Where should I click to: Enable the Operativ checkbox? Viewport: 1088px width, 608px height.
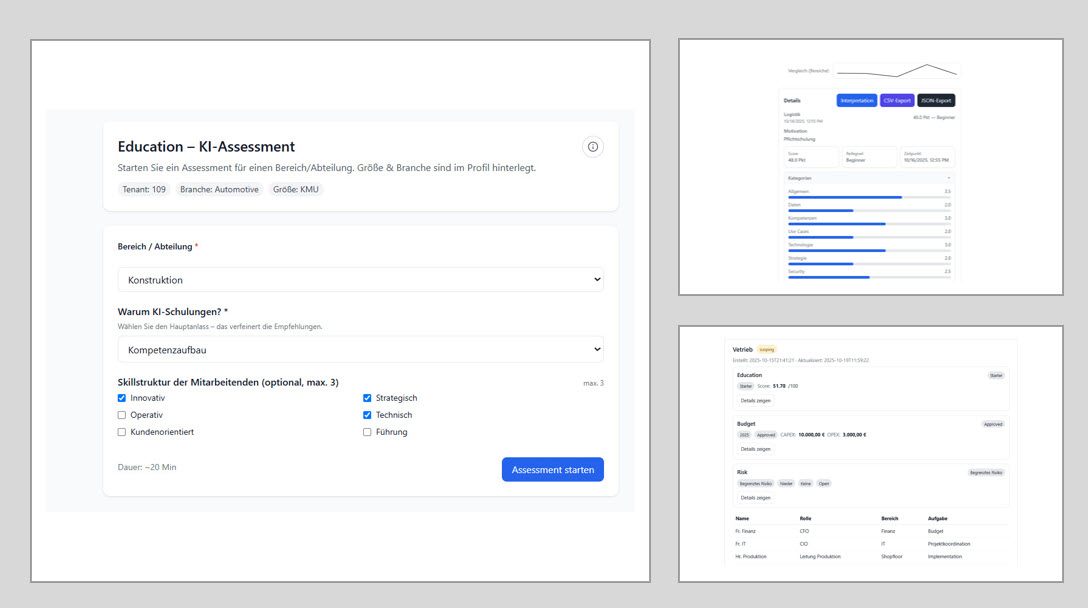[x=122, y=415]
